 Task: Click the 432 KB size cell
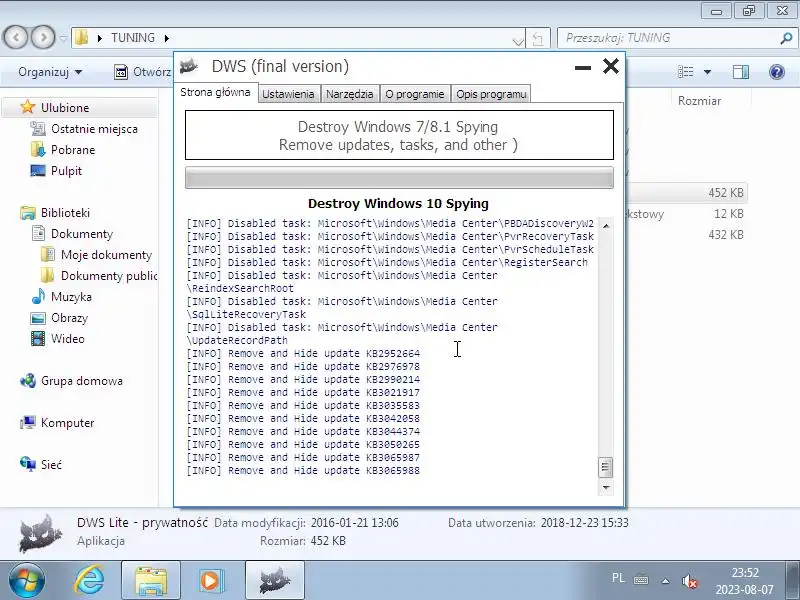pyautogui.click(x=726, y=235)
